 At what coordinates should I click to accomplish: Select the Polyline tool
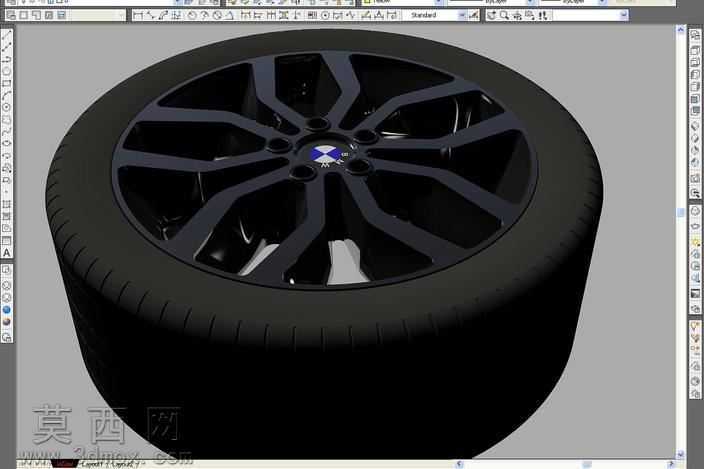(x=6, y=59)
